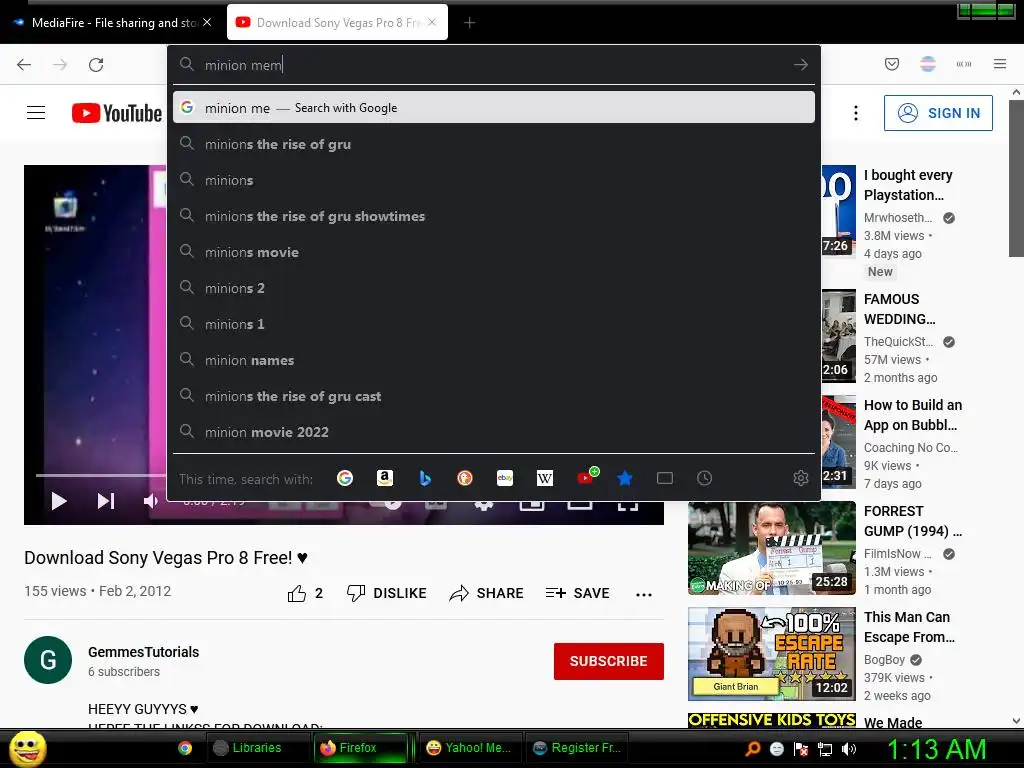
Task: Reload the page with the refresh icon
Action: point(96,65)
